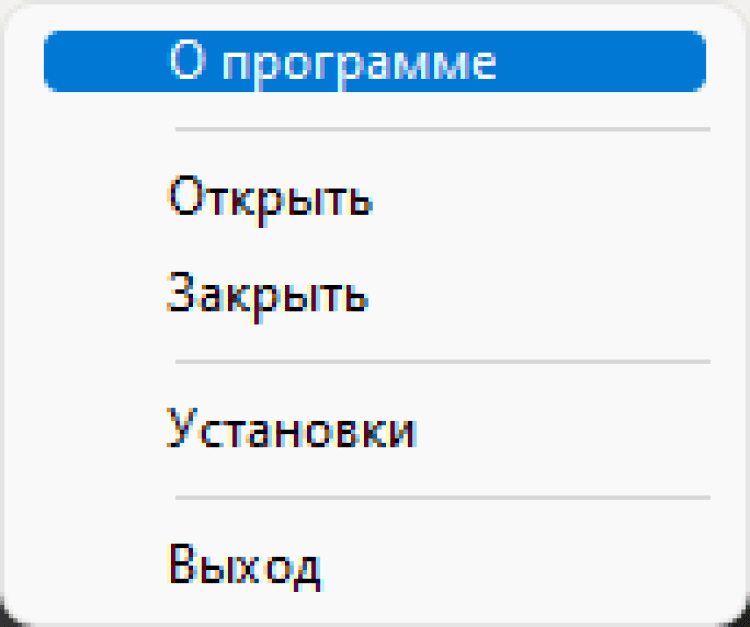
Task: Select "Открыть" from the context menu
Action: [x=270, y=199]
